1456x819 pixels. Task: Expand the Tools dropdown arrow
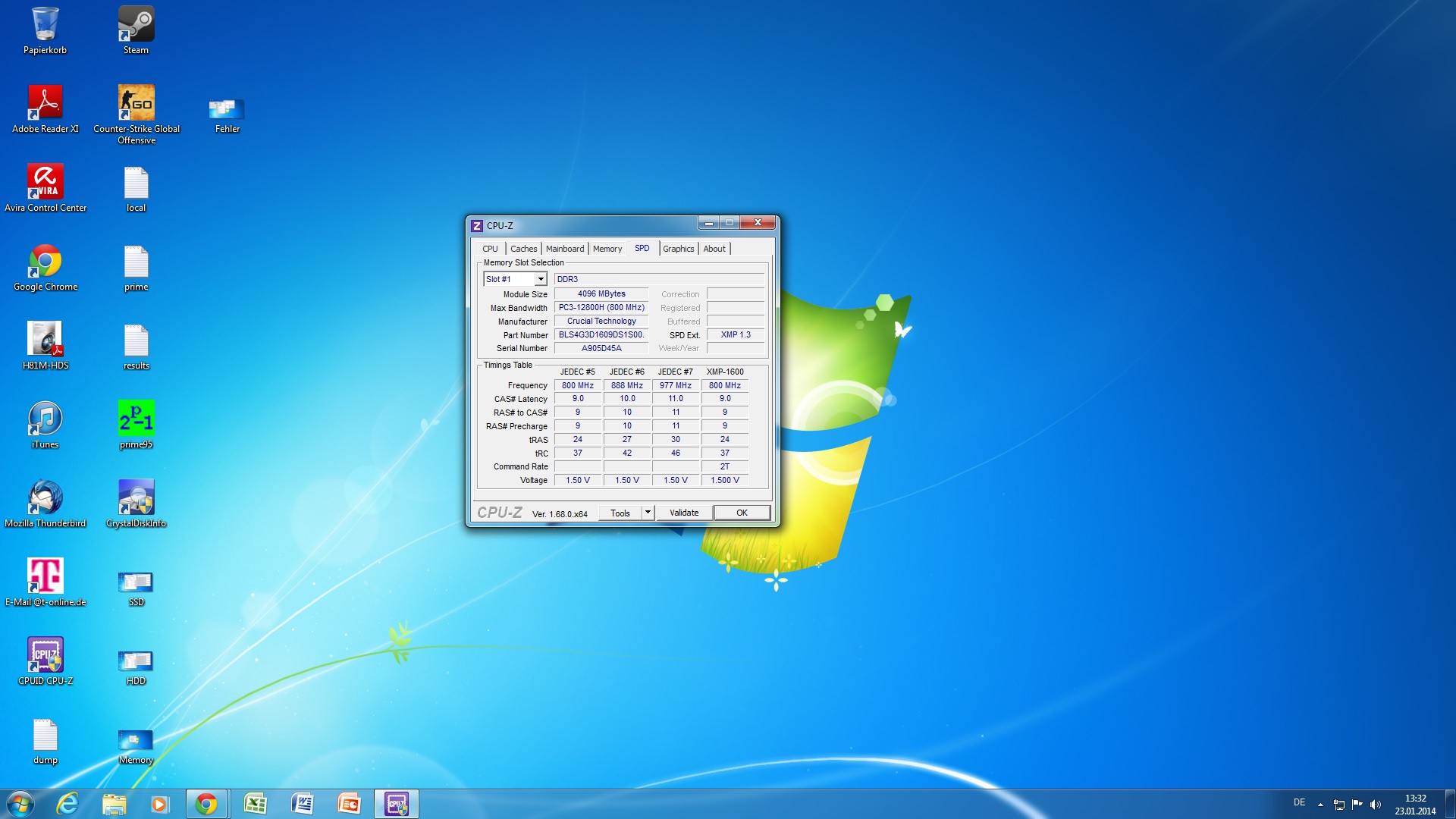pos(648,513)
